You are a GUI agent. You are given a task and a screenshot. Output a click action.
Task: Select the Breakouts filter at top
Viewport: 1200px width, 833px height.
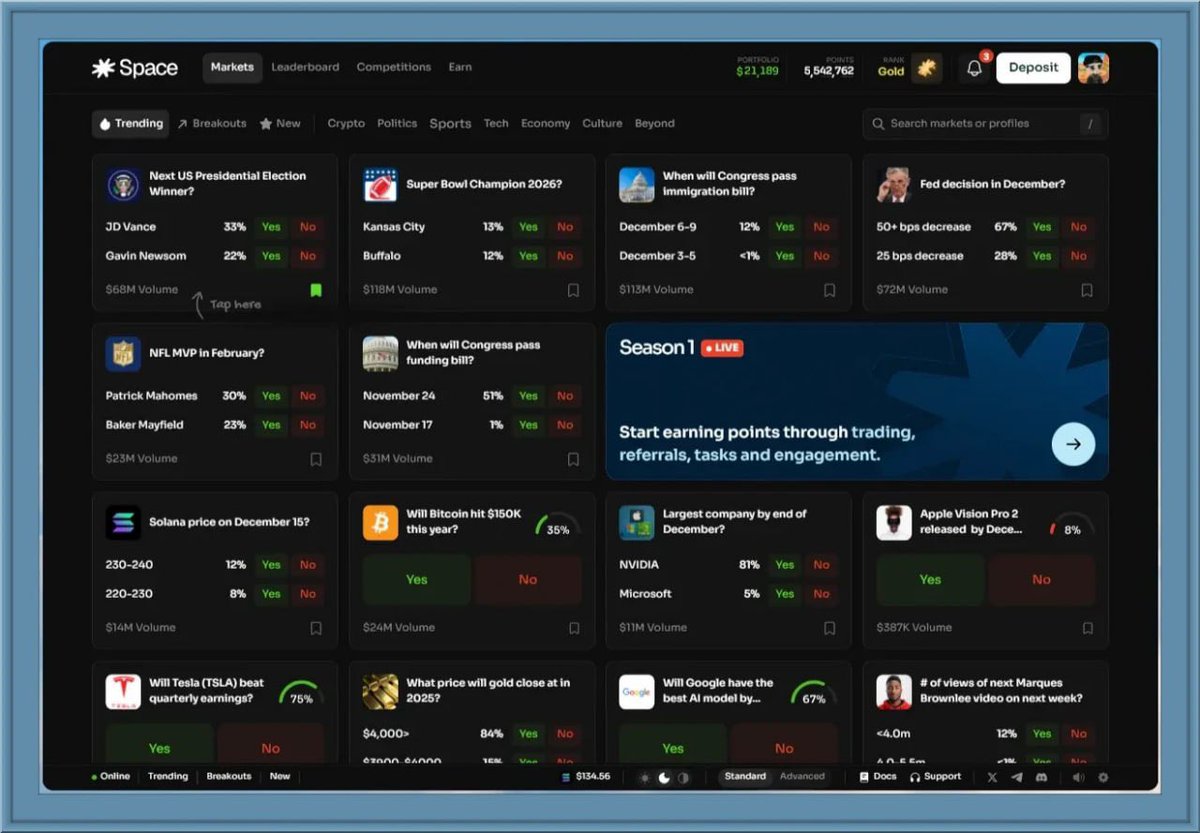point(212,124)
